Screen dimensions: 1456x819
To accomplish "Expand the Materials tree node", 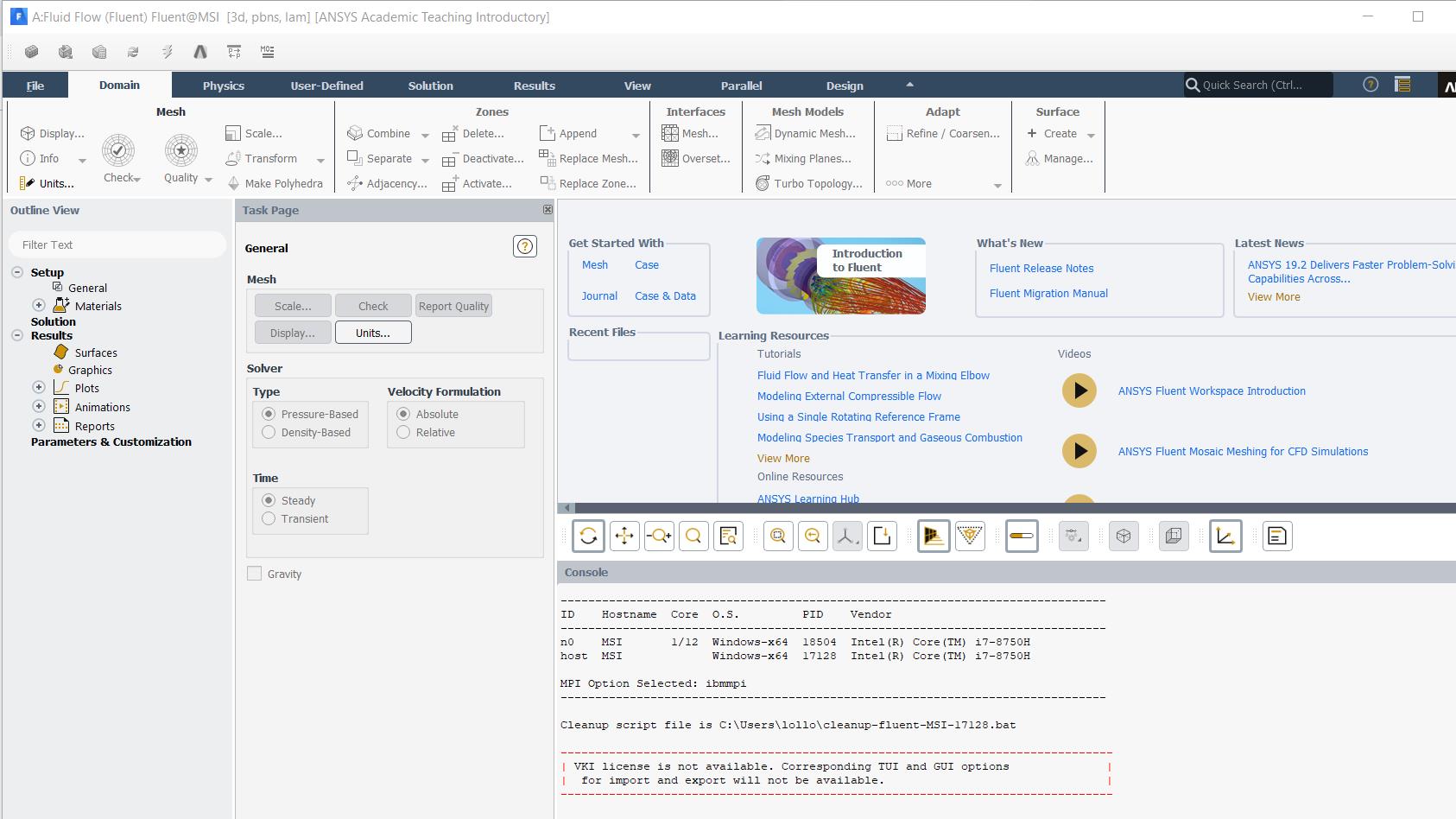I will 38,305.
